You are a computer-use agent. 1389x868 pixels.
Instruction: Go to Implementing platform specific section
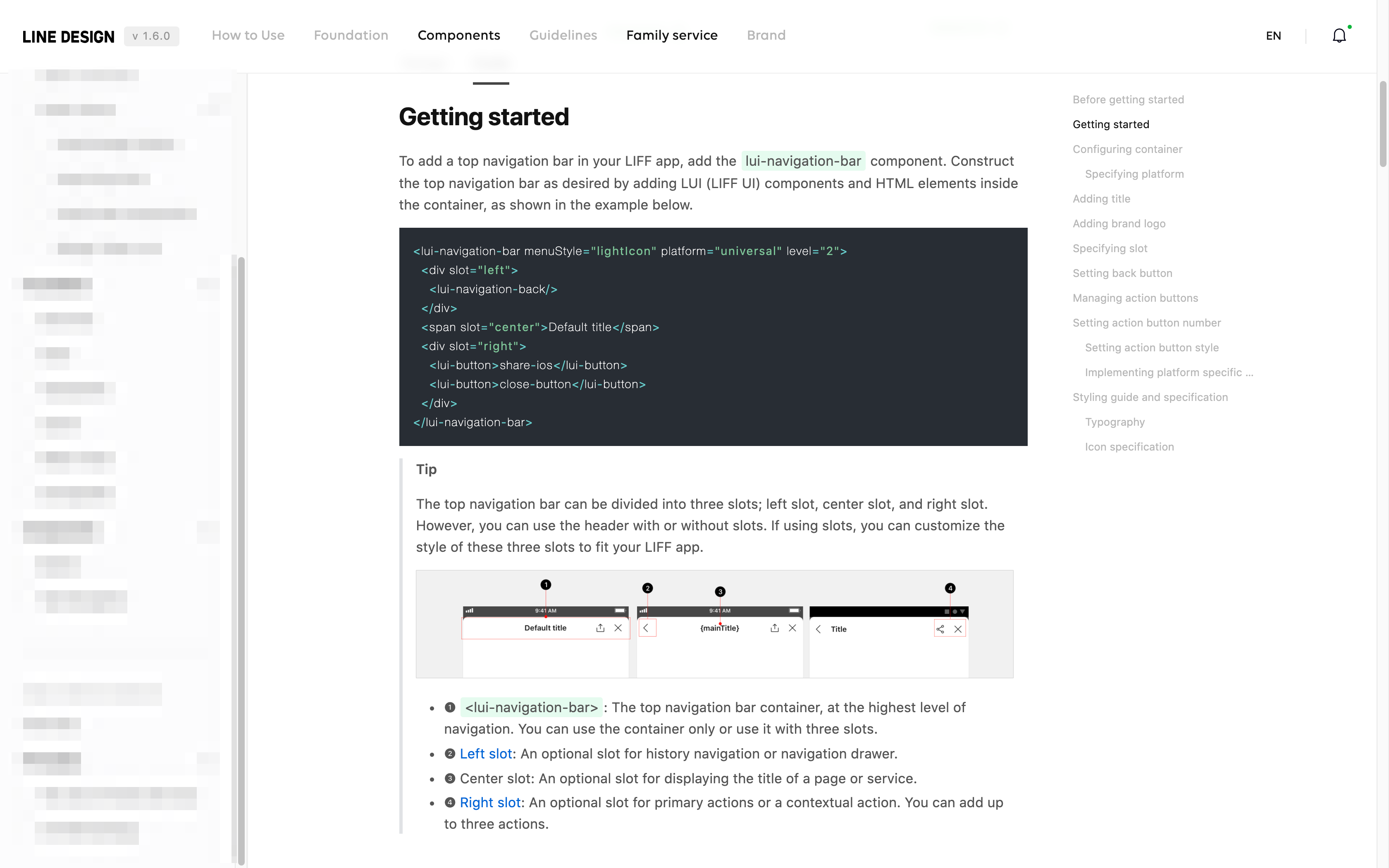[x=1169, y=372]
